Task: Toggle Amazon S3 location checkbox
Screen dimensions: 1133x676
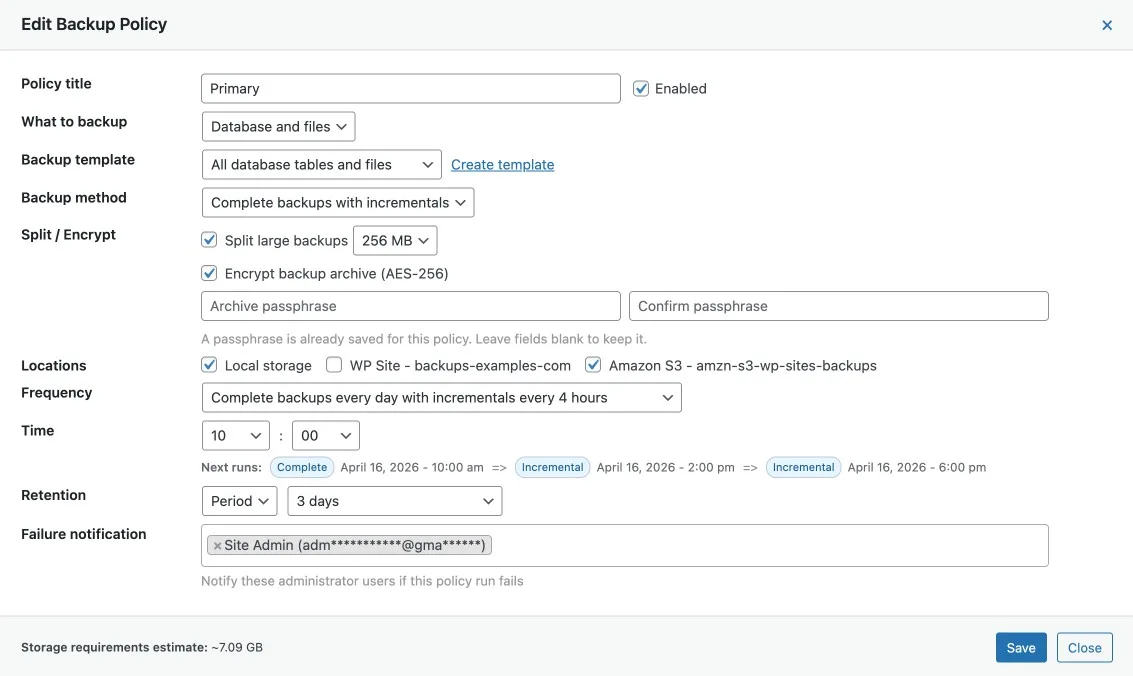Action: (x=593, y=365)
